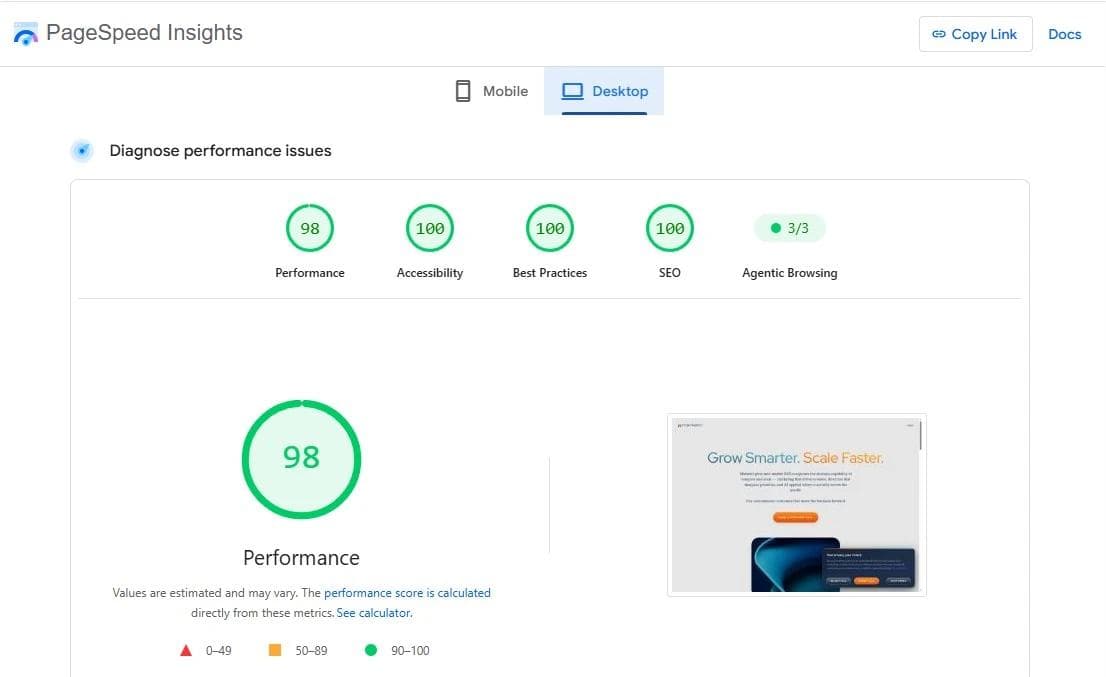Click the SEO label

click(x=669, y=273)
